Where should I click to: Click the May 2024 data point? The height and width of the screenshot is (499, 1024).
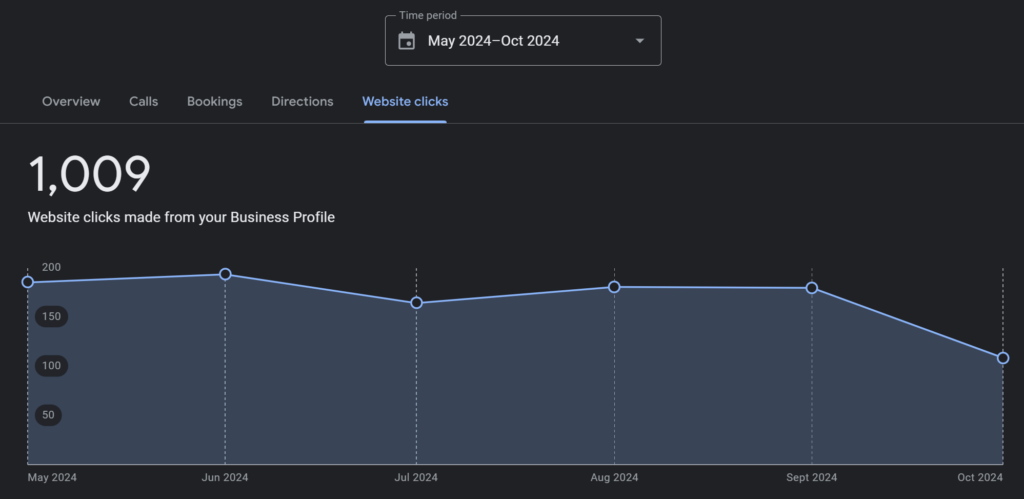27,282
